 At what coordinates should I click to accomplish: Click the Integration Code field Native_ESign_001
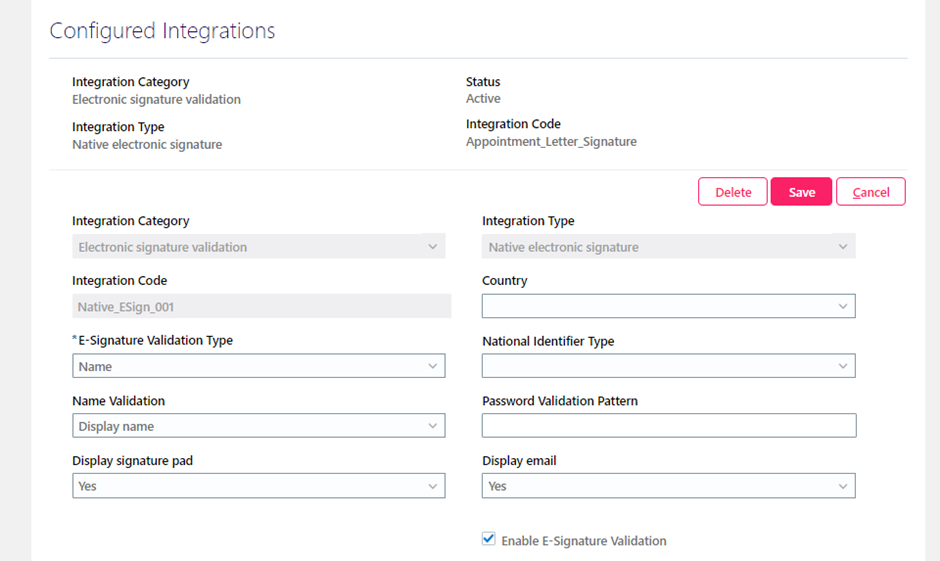[261, 306]
